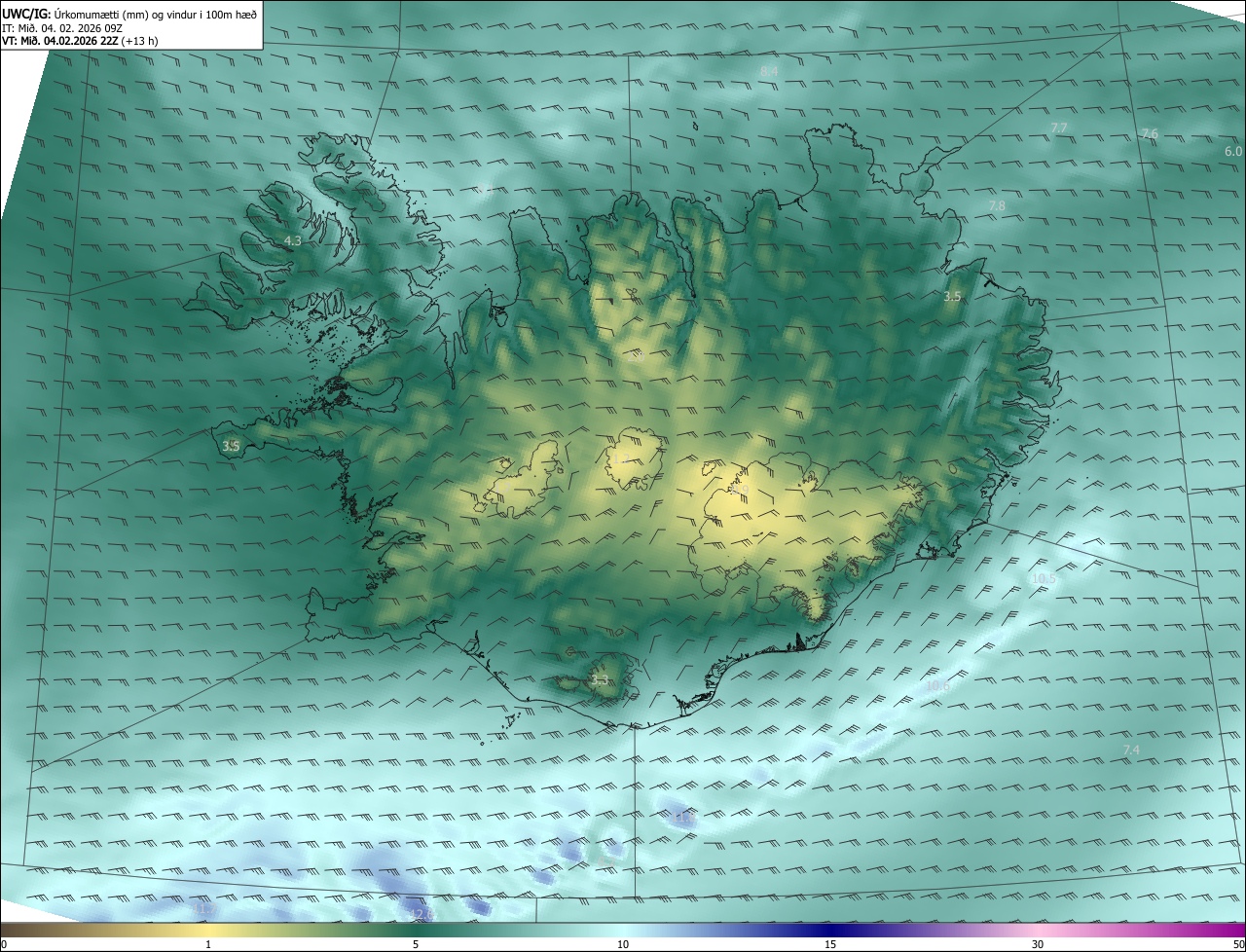The image size is (1246, 952).
Task: Click the colorbar tick label 50
Action: pyautogui.click(x=1238, y=944)
